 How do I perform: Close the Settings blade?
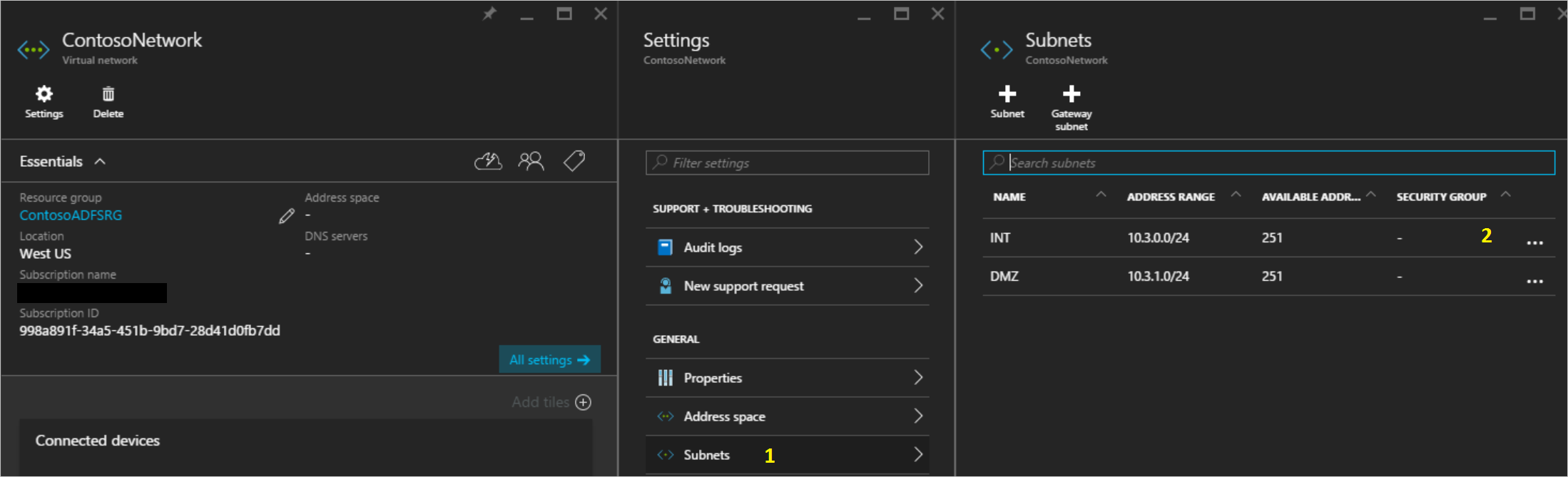point(938,14)
